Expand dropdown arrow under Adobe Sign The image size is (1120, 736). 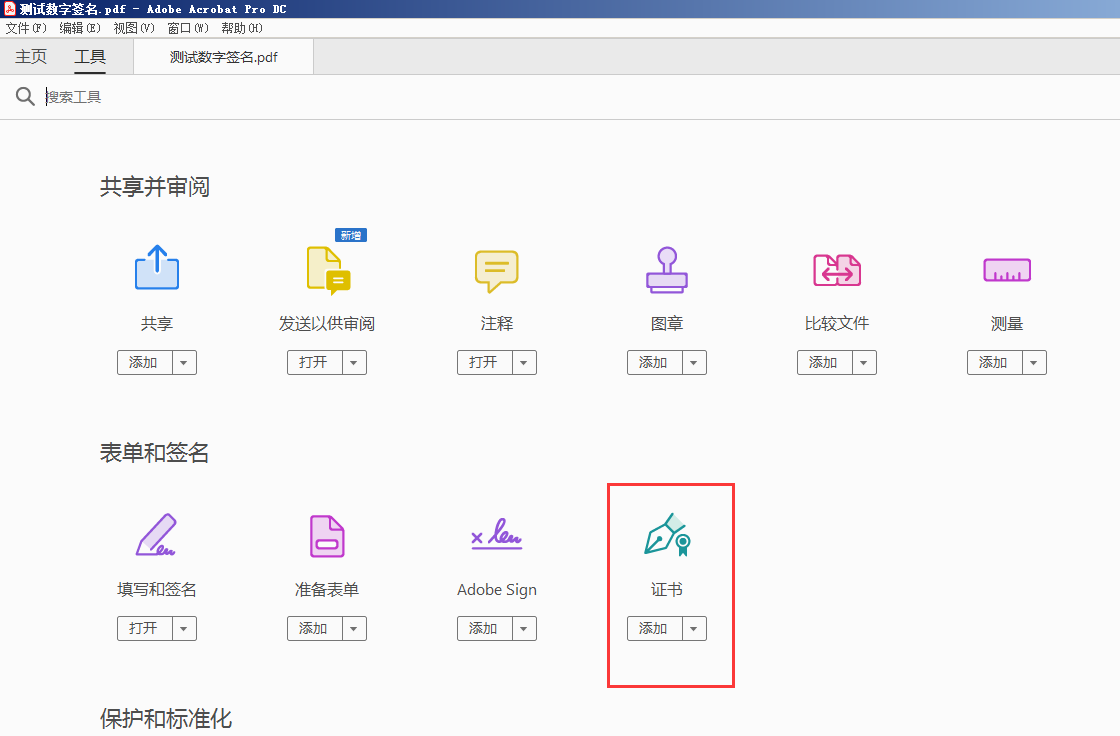point(525,629)
